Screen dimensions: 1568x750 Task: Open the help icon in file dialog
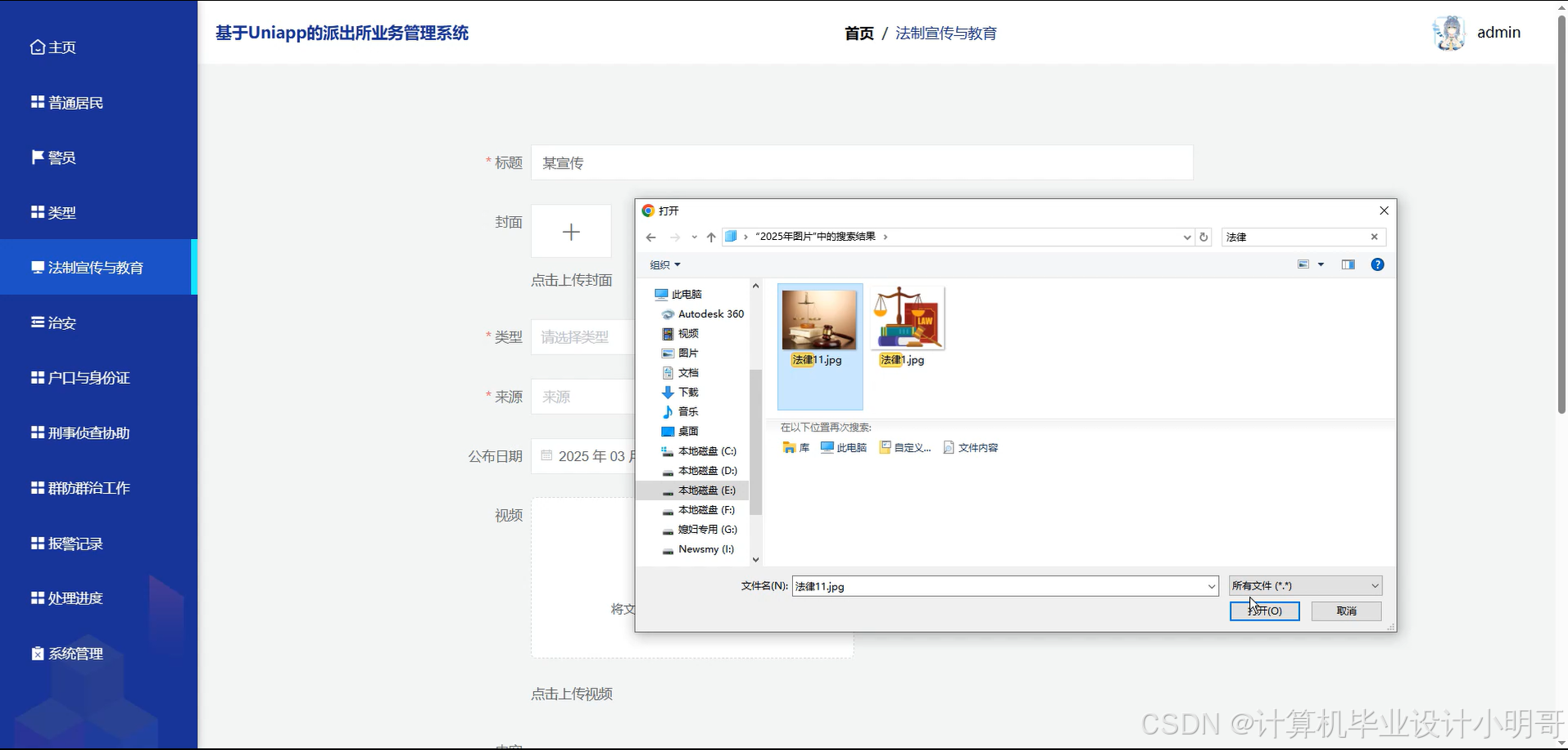click(1379, 264)
